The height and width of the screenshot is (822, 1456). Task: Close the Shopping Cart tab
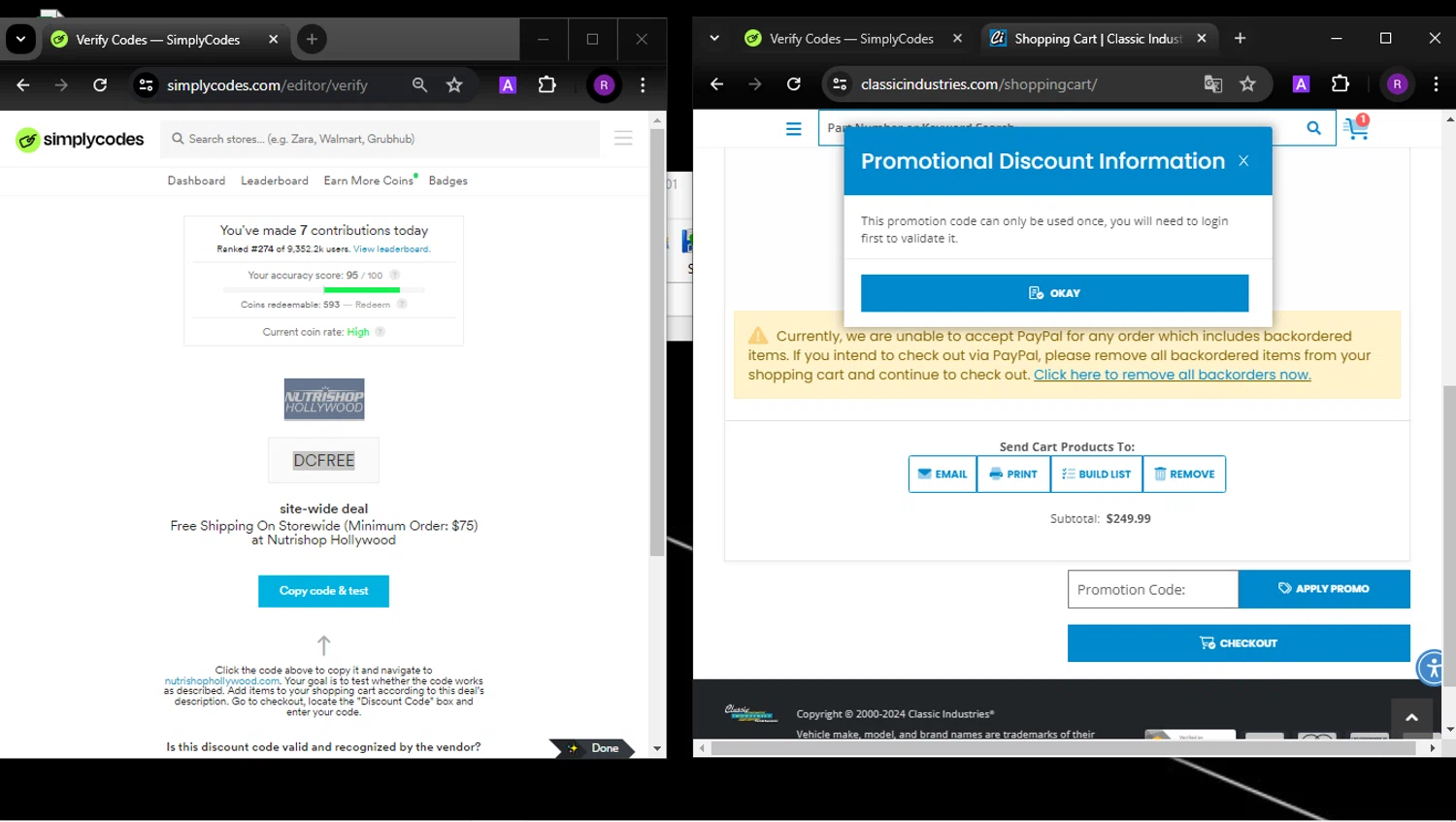point(1202,39)
